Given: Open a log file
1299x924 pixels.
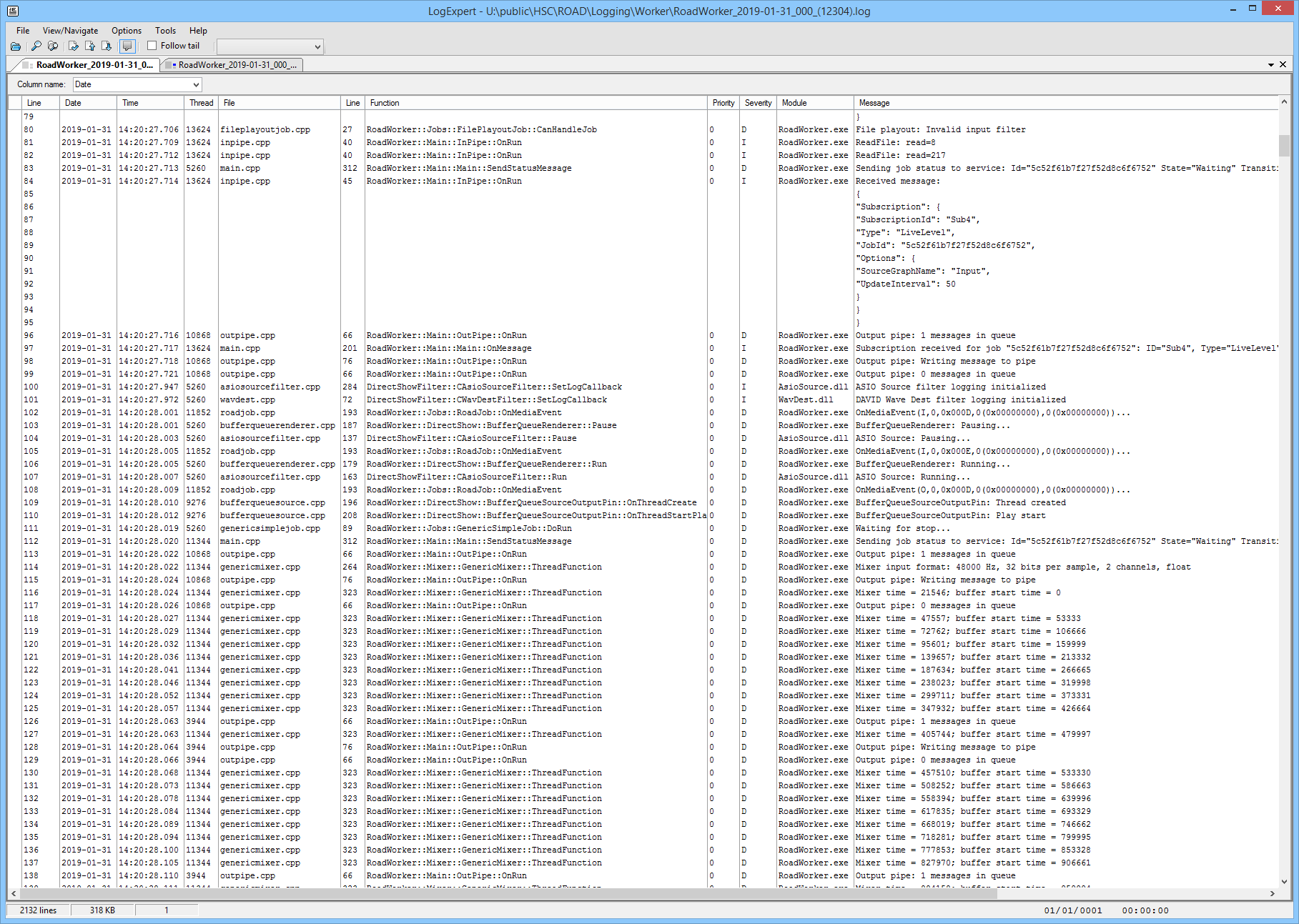Looking at the screenshot, I should tap(16, 46).
